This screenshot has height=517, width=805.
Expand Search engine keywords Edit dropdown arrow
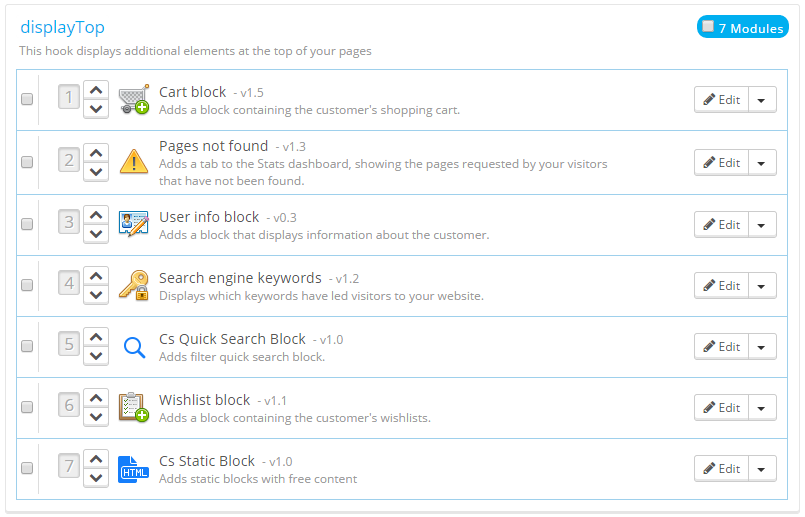pos(762,286)
